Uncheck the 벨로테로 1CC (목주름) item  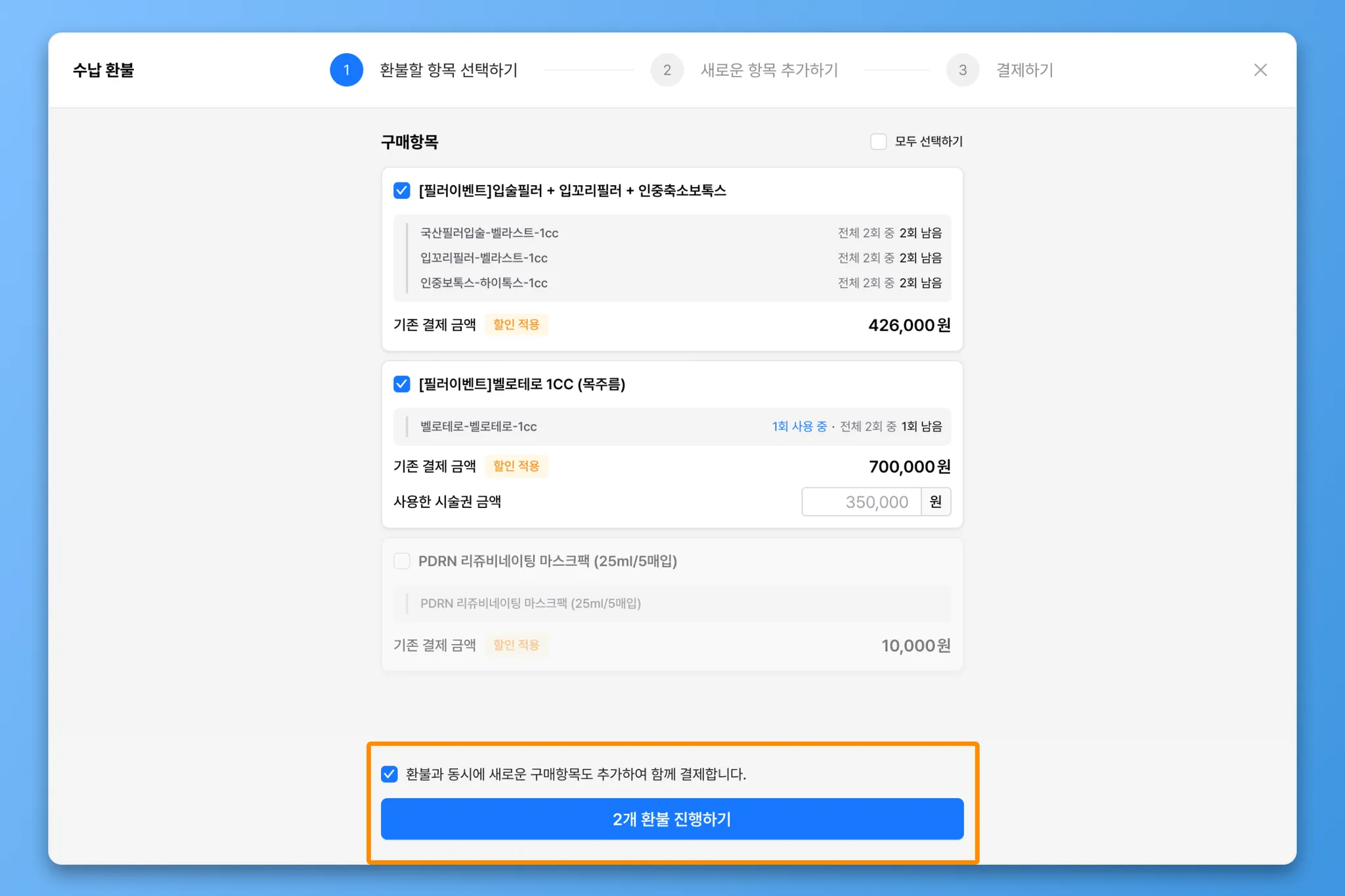pos(402,384)
